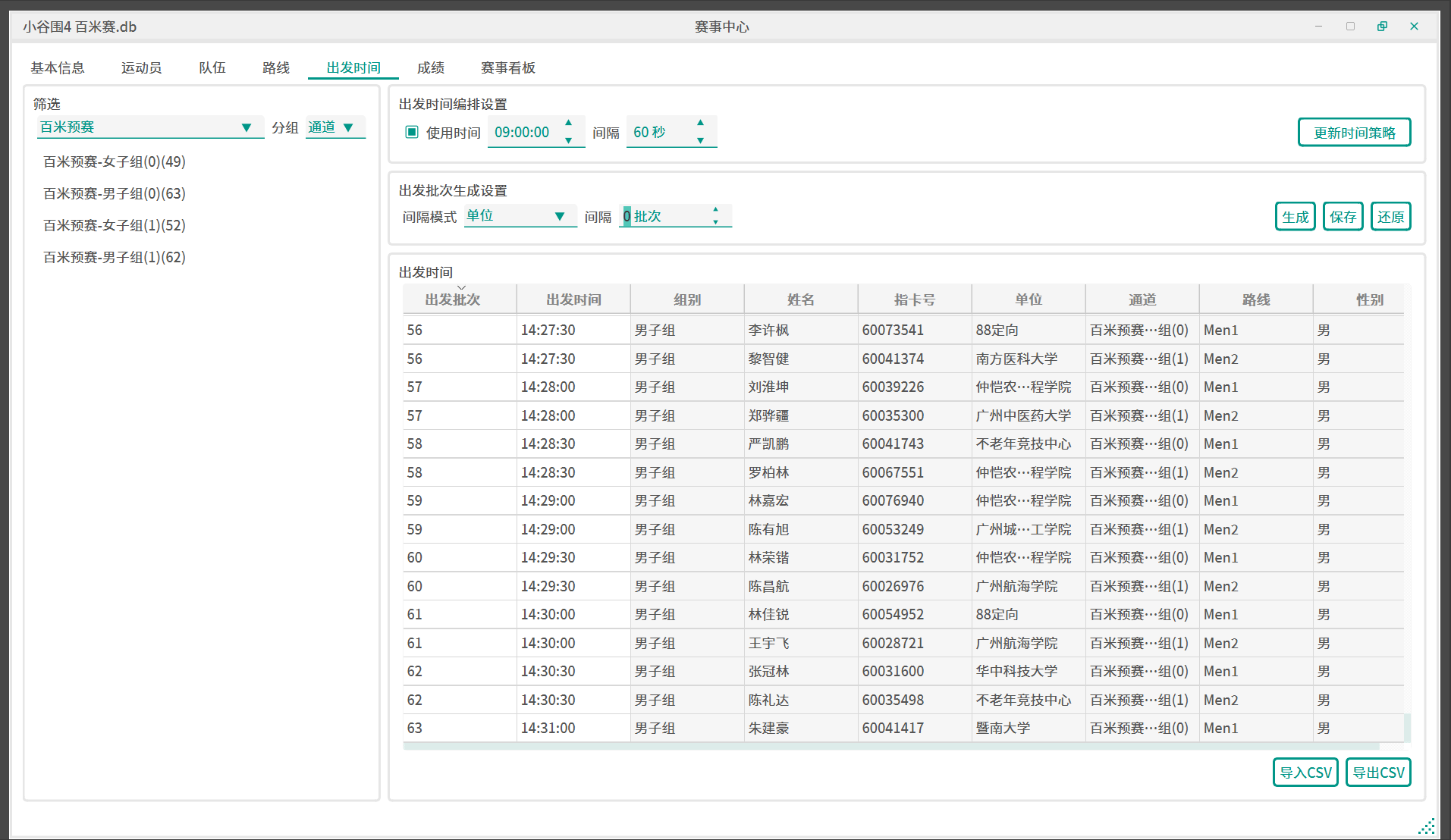Increase the 60-second interval with up arrow
The image size is (1451, 840).
pos(700,123)
